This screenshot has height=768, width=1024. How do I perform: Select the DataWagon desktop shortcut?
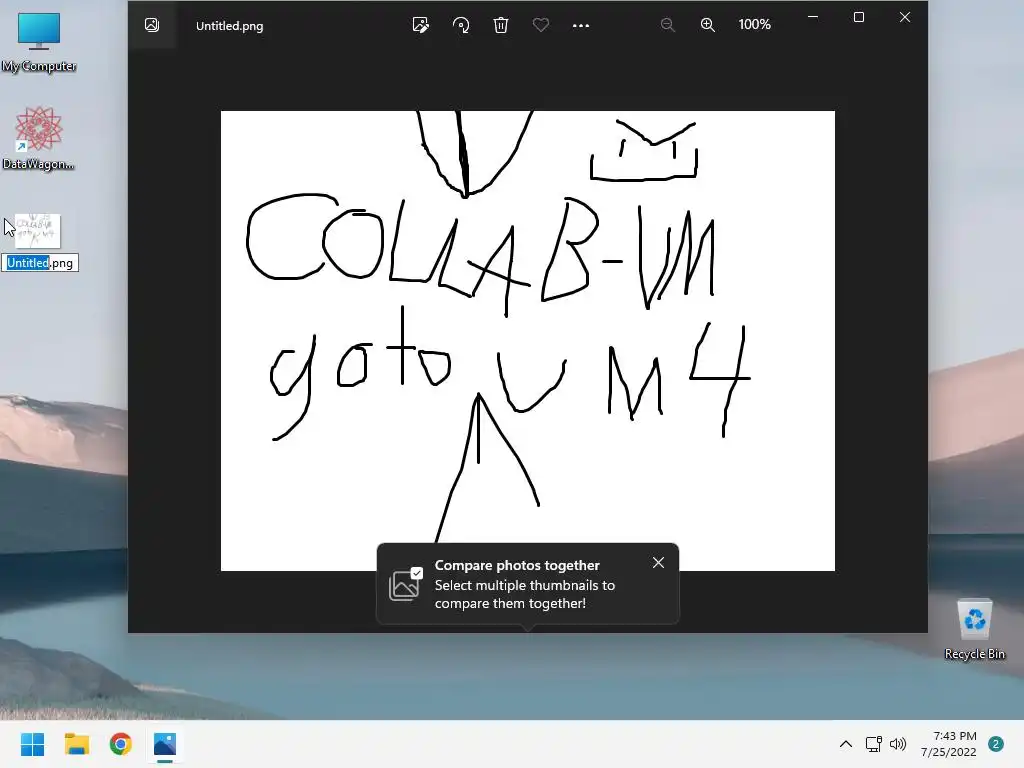coord(39,138)
